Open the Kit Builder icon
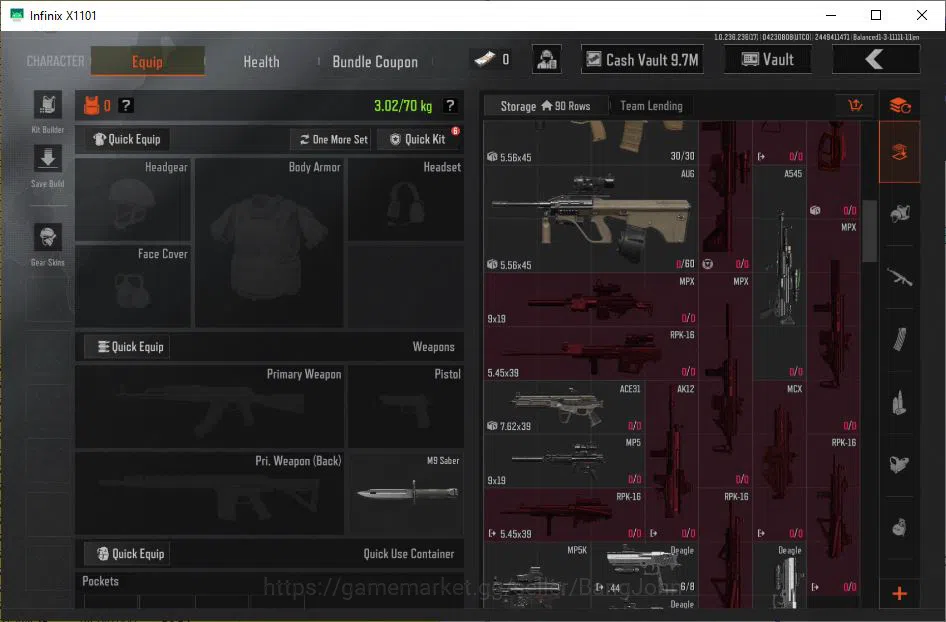Viewport: 946px width, 622px height. (48, 105)
